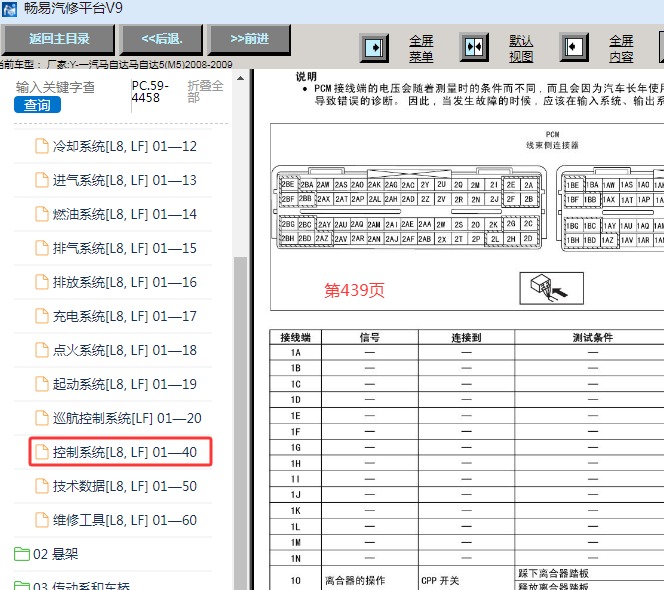Click the CPP 开关 cell
Image resolution: width=664 pixels, height=590 pixels.
[x=440, y=580]
